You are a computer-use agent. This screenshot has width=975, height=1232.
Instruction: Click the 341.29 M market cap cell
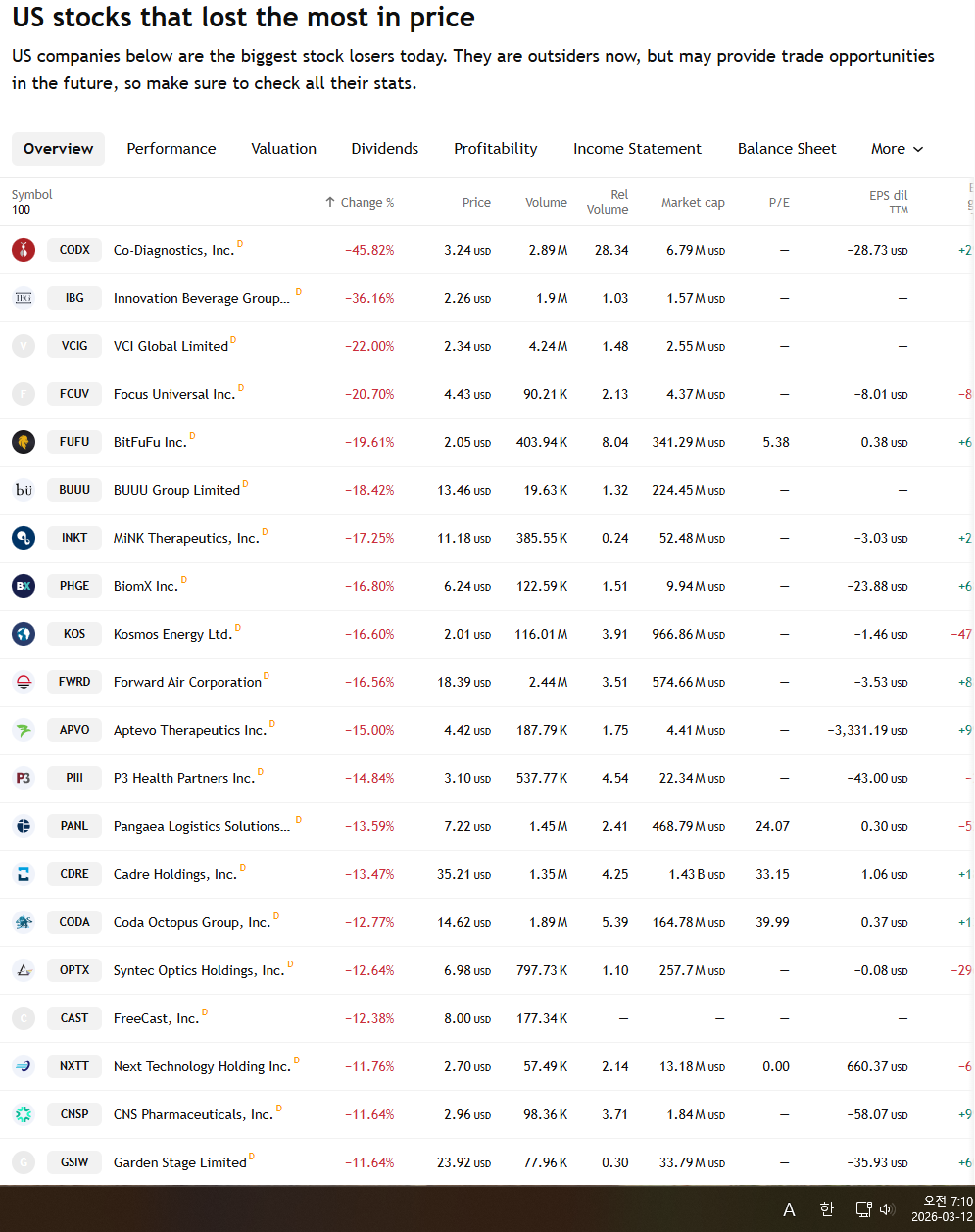(689, 442)
